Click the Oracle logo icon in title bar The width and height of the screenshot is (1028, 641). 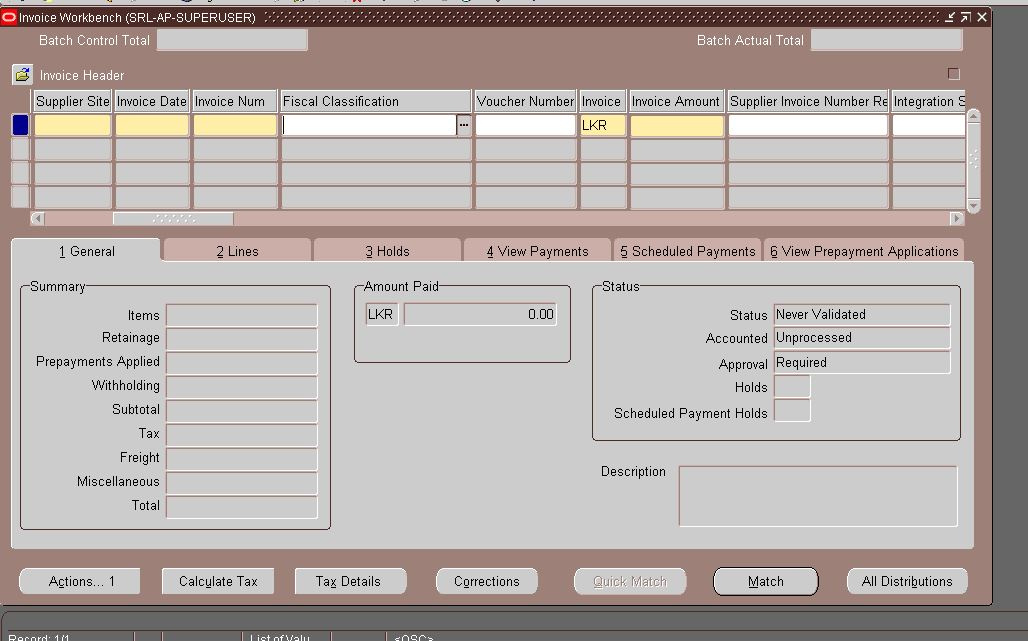[x=9, y=17]
